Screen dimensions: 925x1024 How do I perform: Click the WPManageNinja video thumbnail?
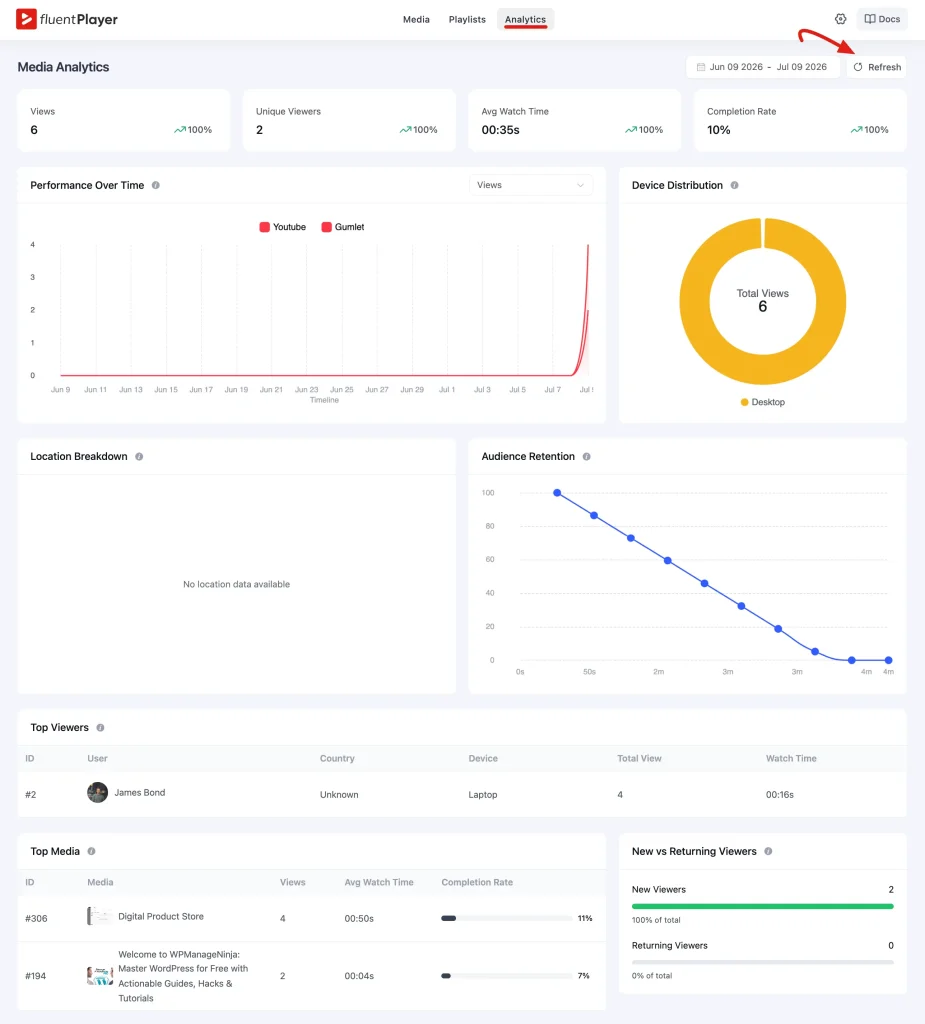pos(99,976)
